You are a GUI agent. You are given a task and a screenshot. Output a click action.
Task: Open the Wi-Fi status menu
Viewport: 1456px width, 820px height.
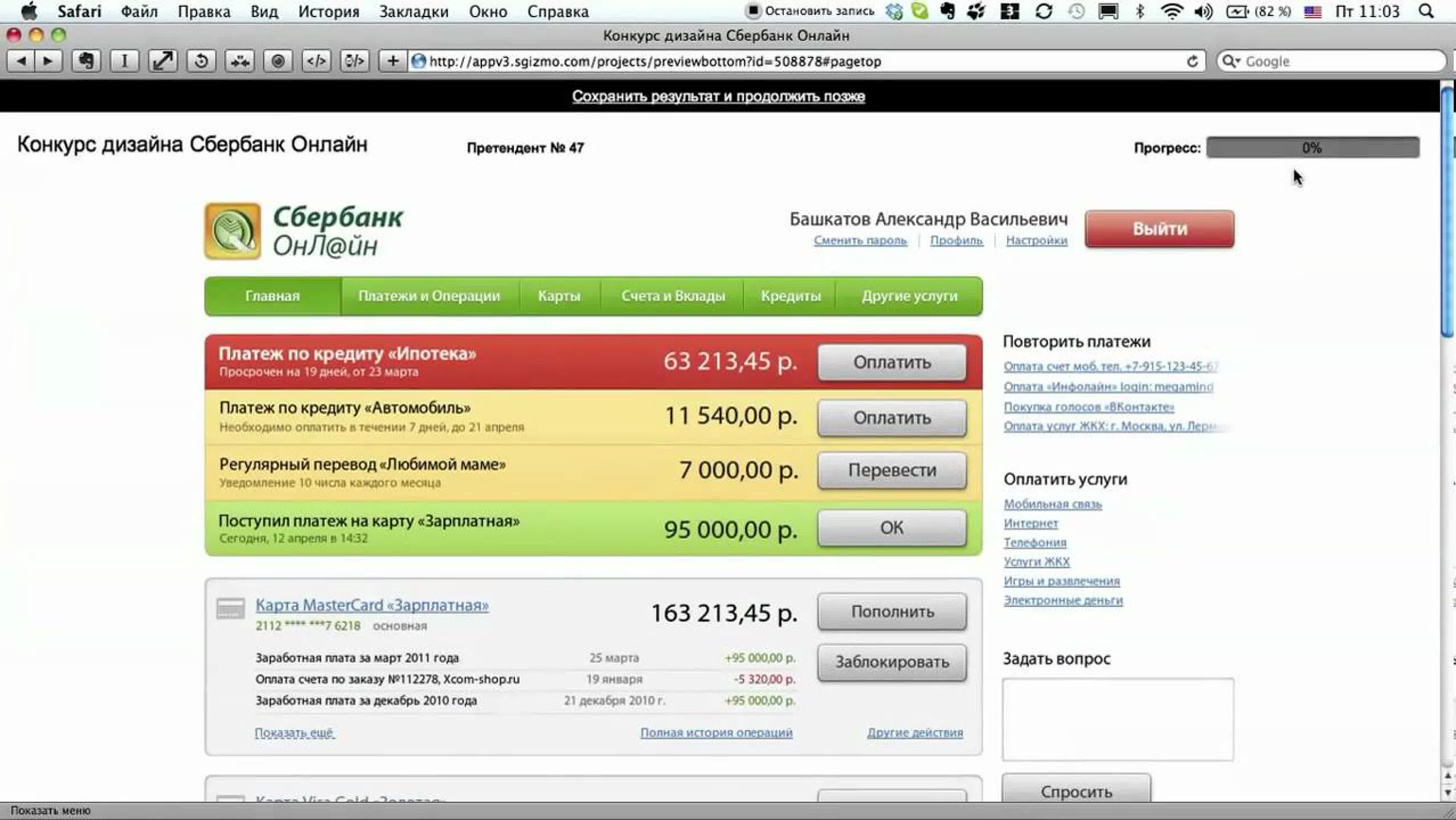tap(1172, 11)
